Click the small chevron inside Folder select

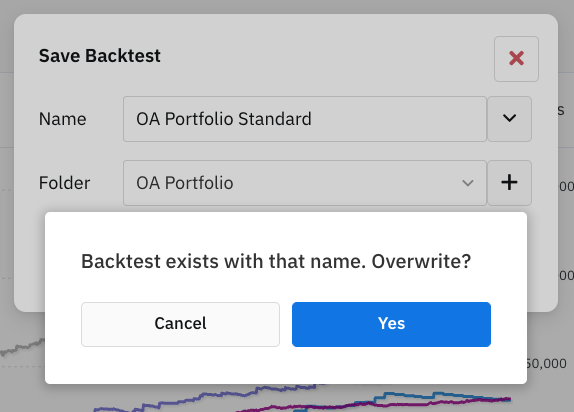coord(468,183)
